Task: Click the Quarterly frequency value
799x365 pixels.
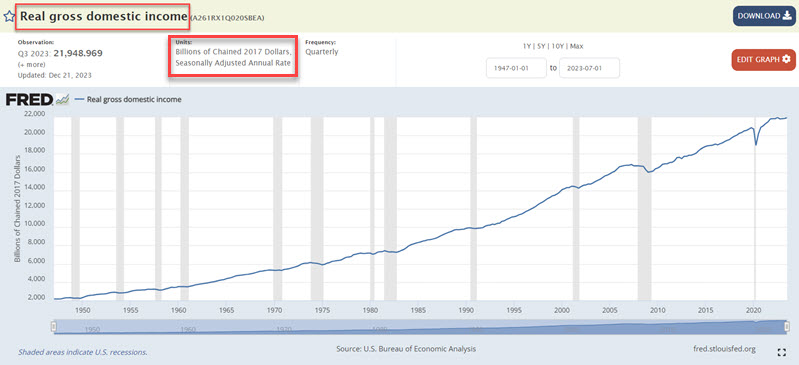Action: pos(322,52)
